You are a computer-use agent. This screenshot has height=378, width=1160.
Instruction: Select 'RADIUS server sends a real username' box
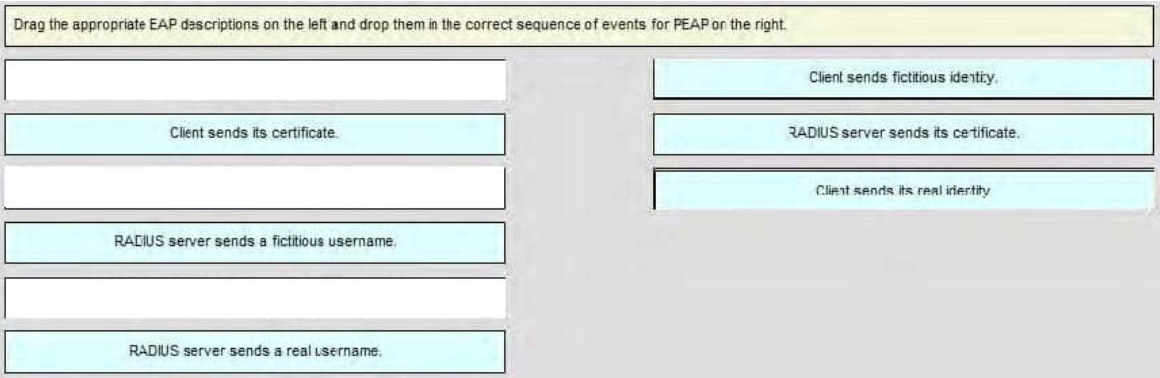[x=255, y=351]
